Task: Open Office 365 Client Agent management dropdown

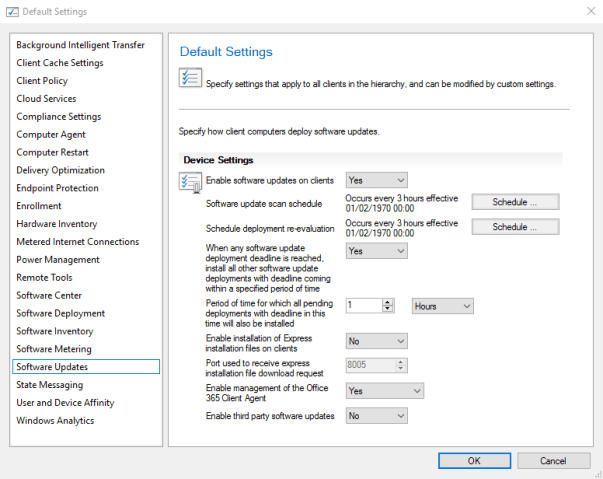Action: pyautogui.click(x=385, y=391)
